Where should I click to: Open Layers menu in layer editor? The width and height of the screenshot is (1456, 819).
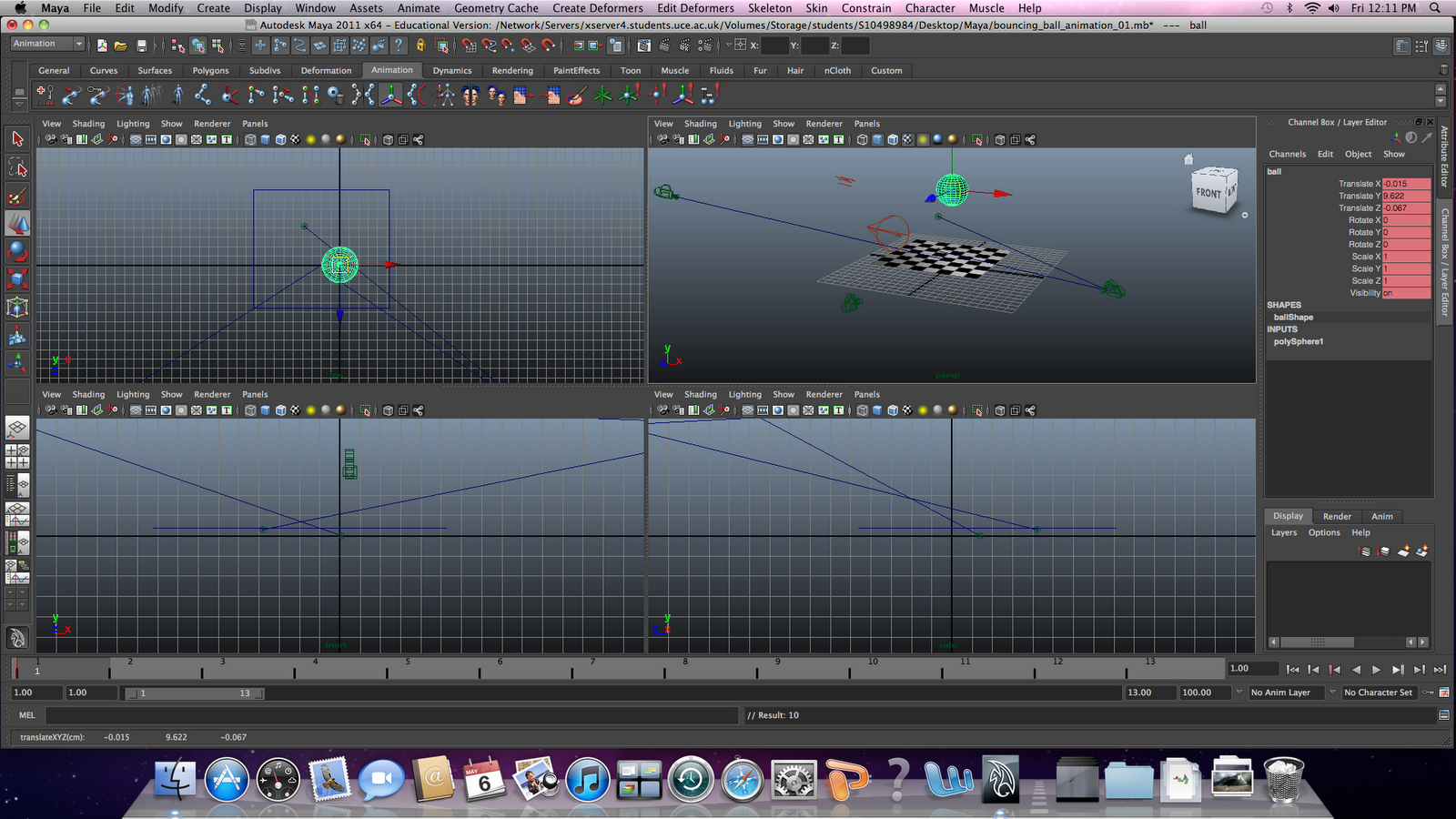pos(1284,532)
